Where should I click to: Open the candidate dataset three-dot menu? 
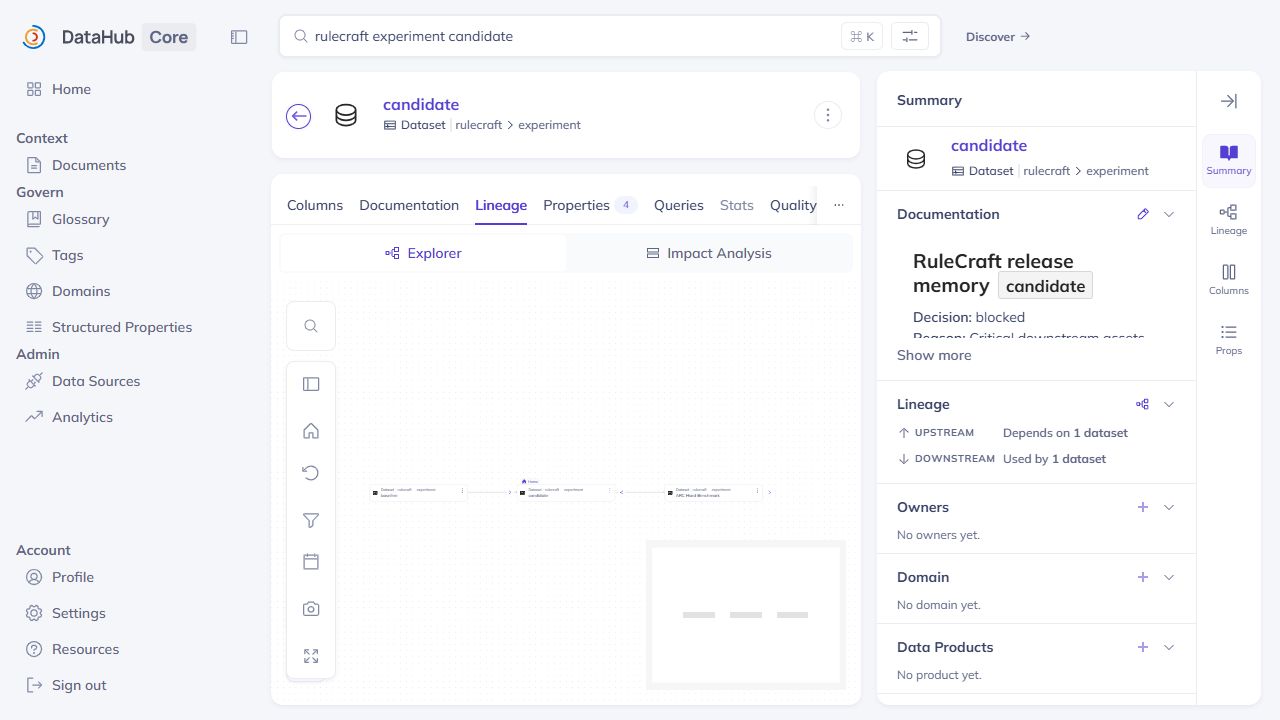(828, 115)
